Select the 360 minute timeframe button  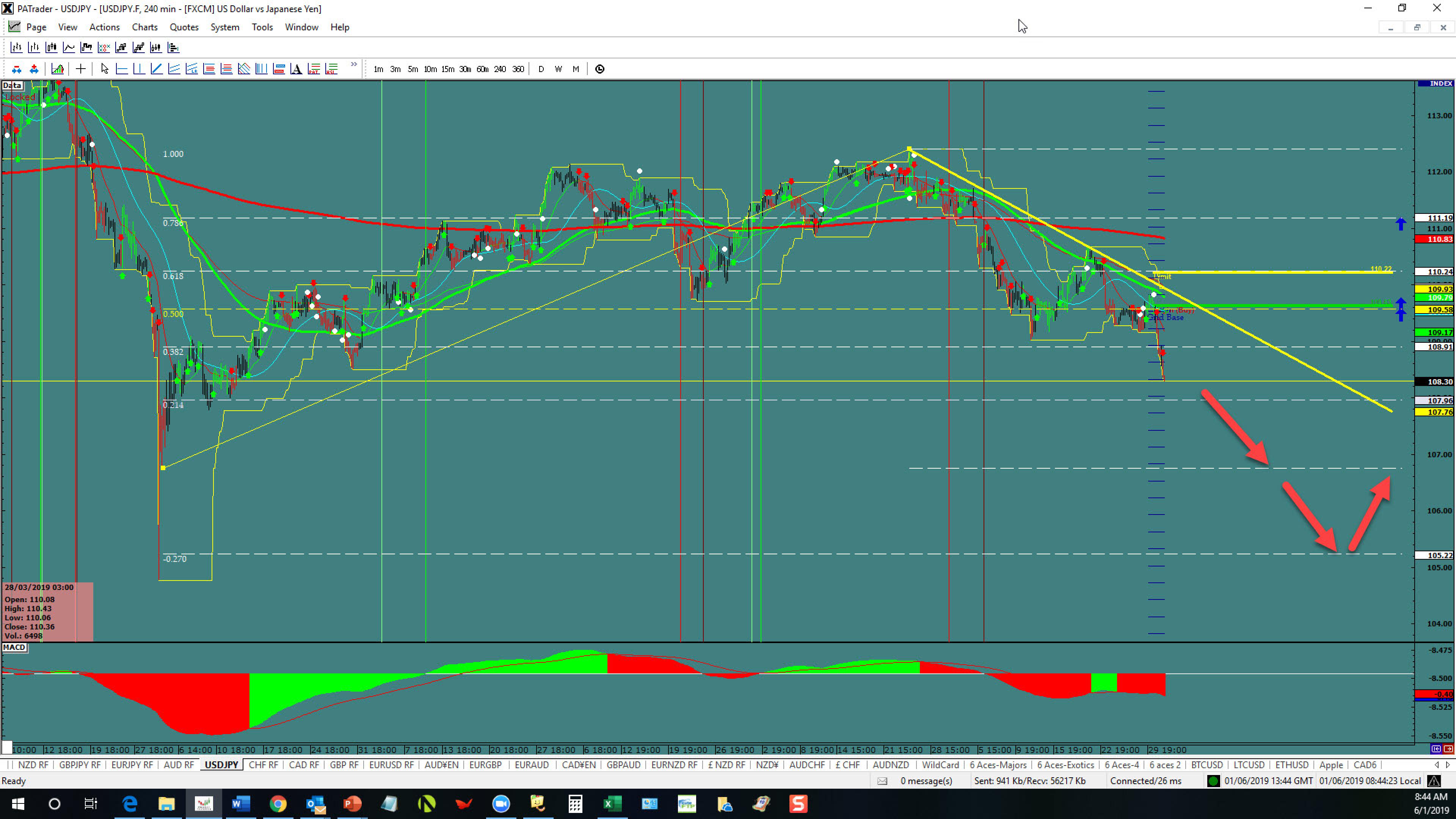518,69
